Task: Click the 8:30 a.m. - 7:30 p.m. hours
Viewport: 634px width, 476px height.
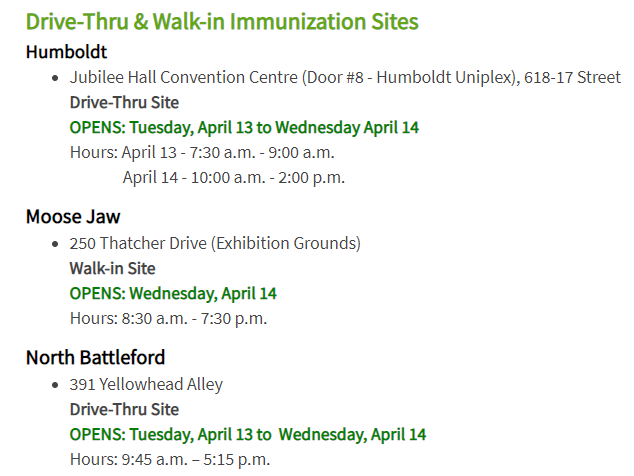Action: pyautogui.click(x=169, y=319)
